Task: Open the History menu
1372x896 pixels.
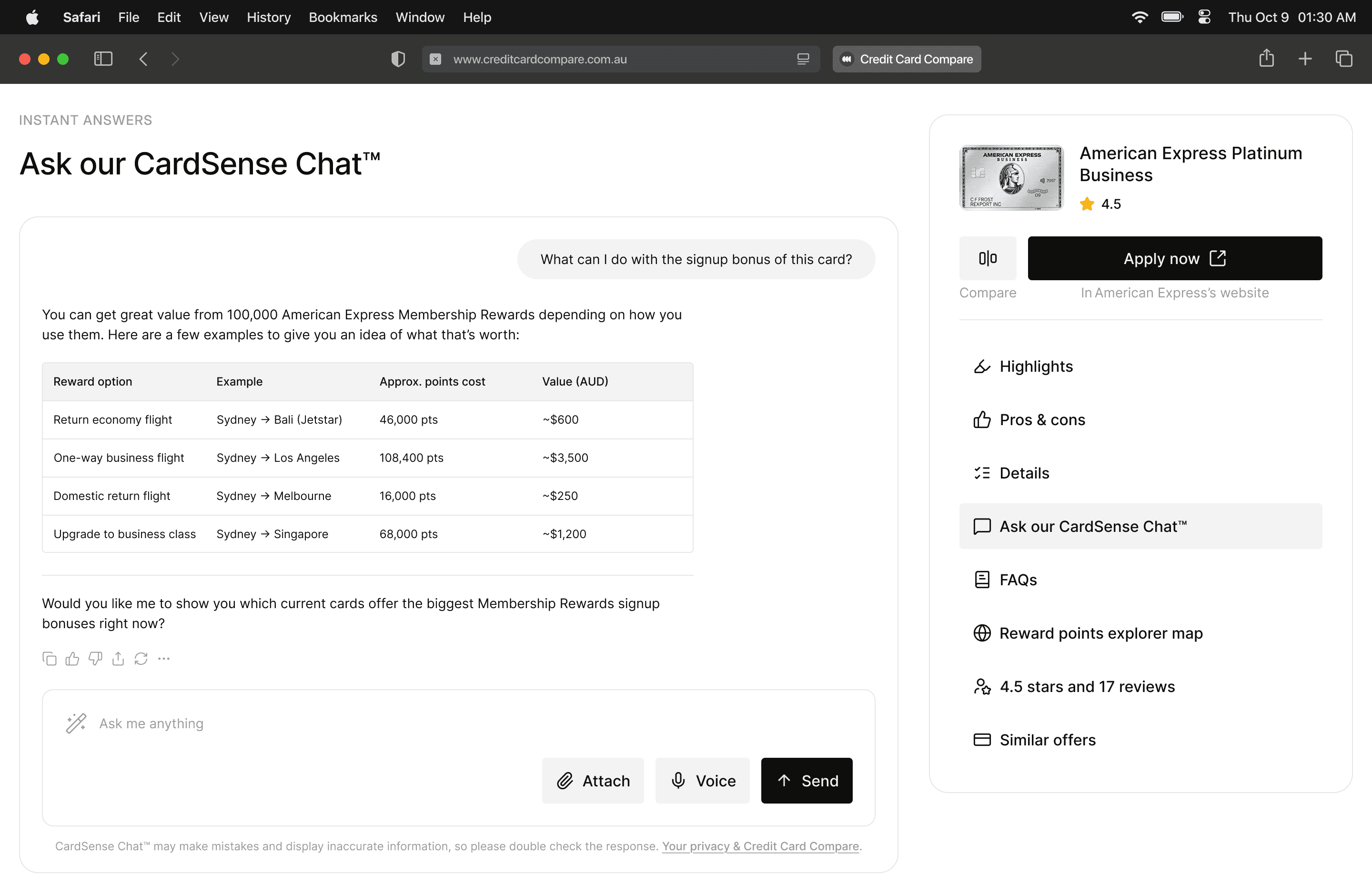Action: point(268,17)
